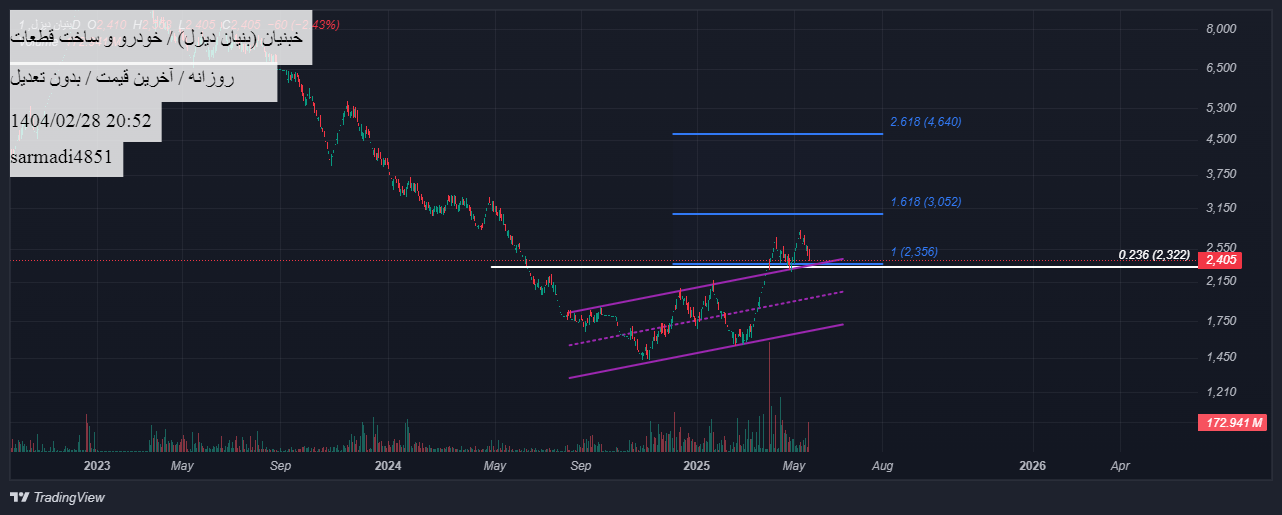This screenshot has width=1282, height=515.
Task: Click the 172.941 M volume label
Action: (x=1232, y=424)
